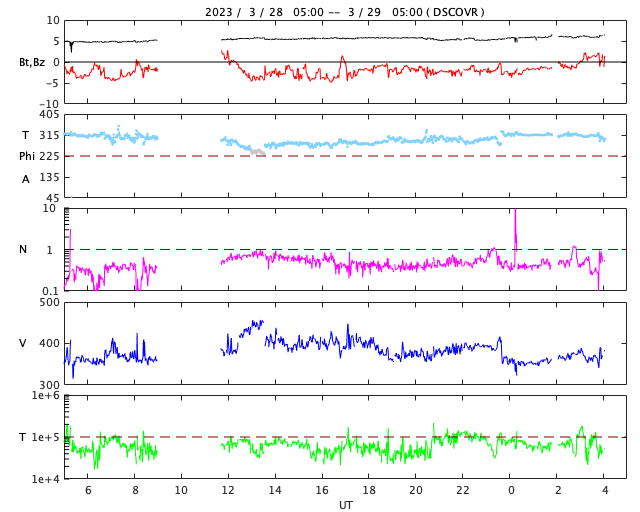This screenshot has width=640, height=512.
Task: Click the 14 tick on the time axis
Action: coord(275,490)
